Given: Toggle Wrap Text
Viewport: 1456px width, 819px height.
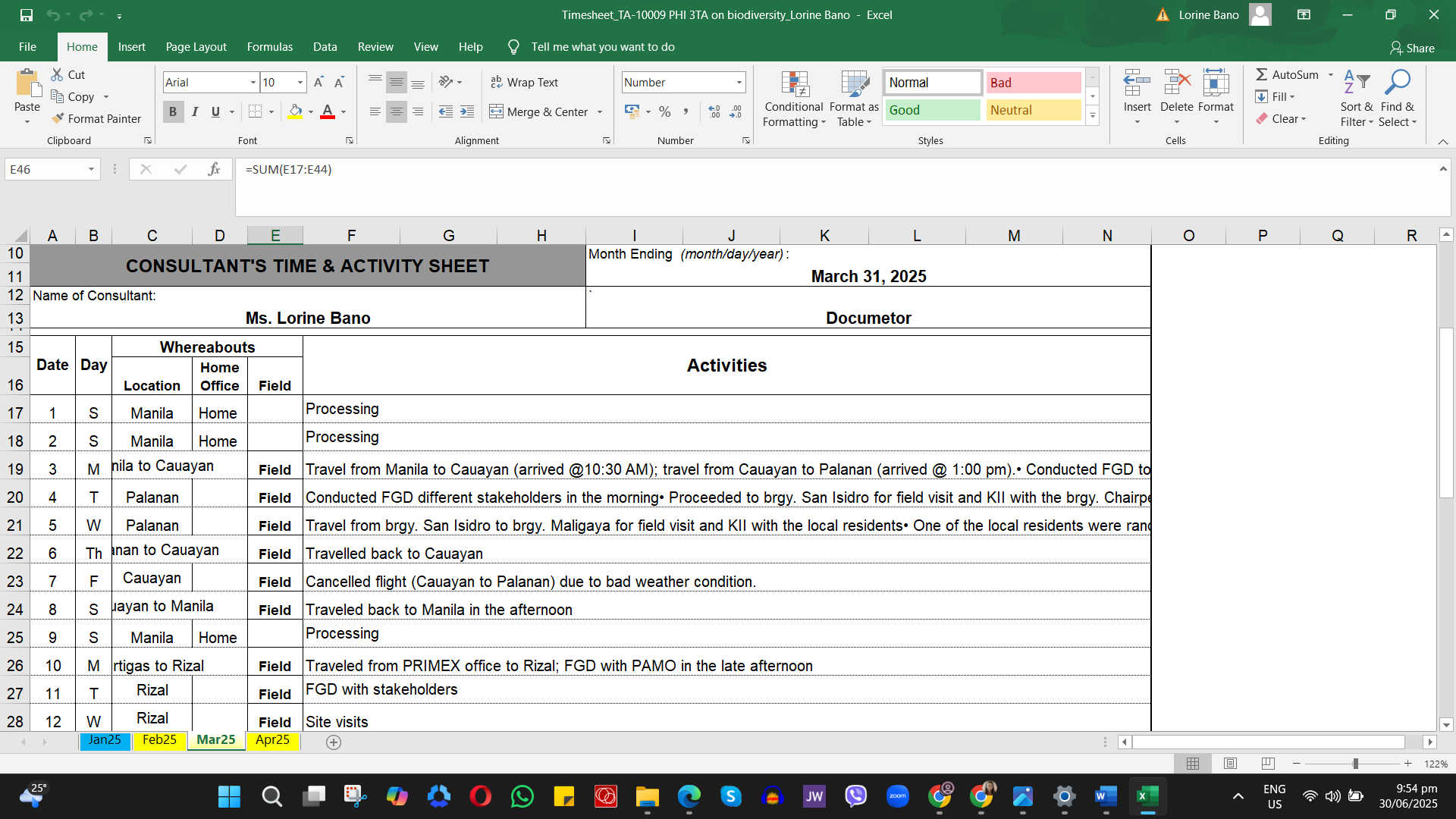Looking at the screenshot, I should (524, 82).
